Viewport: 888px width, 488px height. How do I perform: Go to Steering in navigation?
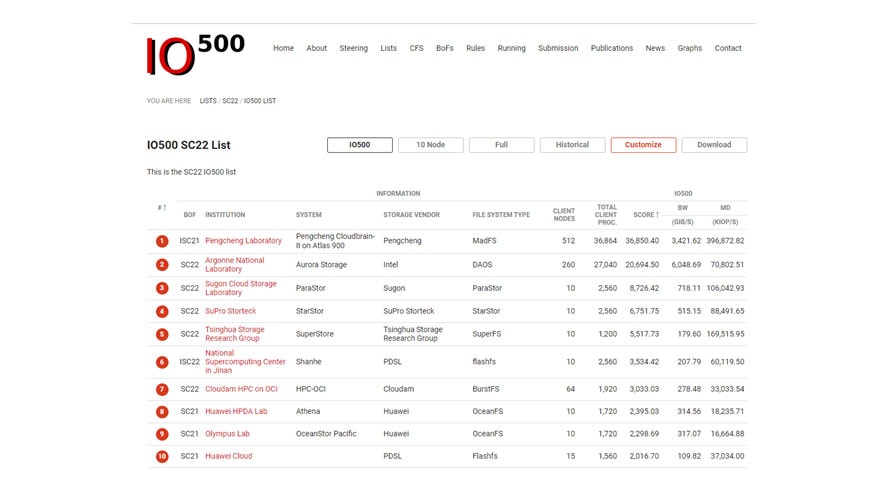tap(353, 48)
